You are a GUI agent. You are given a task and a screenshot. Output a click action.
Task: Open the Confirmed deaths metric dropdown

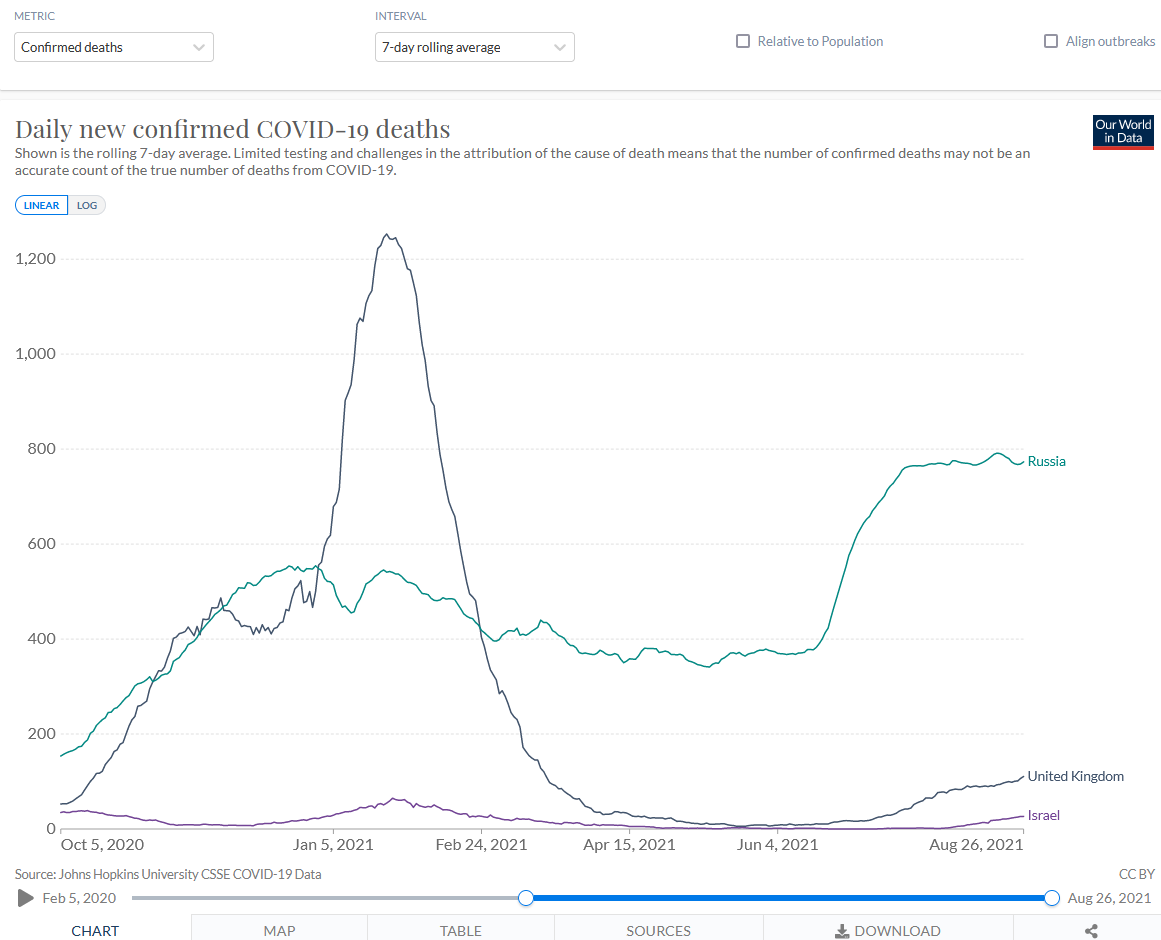pyautogui.click(x=114, y=47)
